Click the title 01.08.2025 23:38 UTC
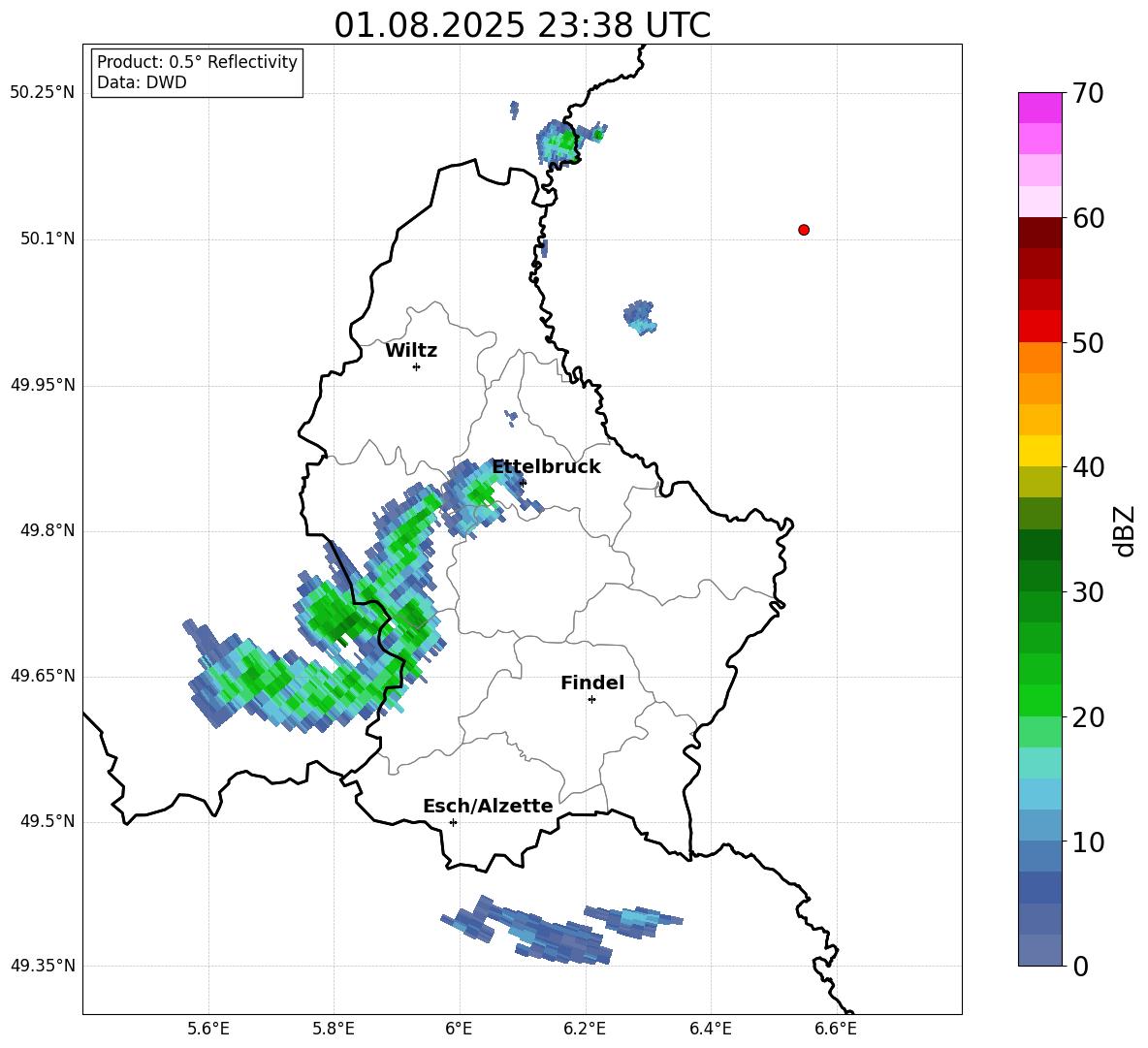This screenshot has width=1148, height=1048. (522, 25)
